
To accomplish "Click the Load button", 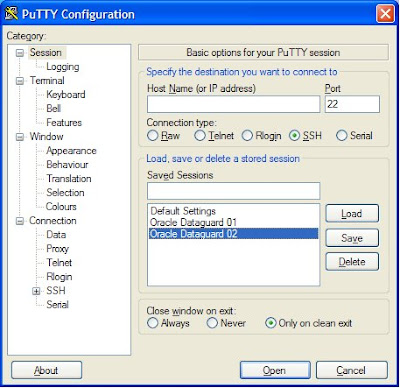I will tap(352, 213).
